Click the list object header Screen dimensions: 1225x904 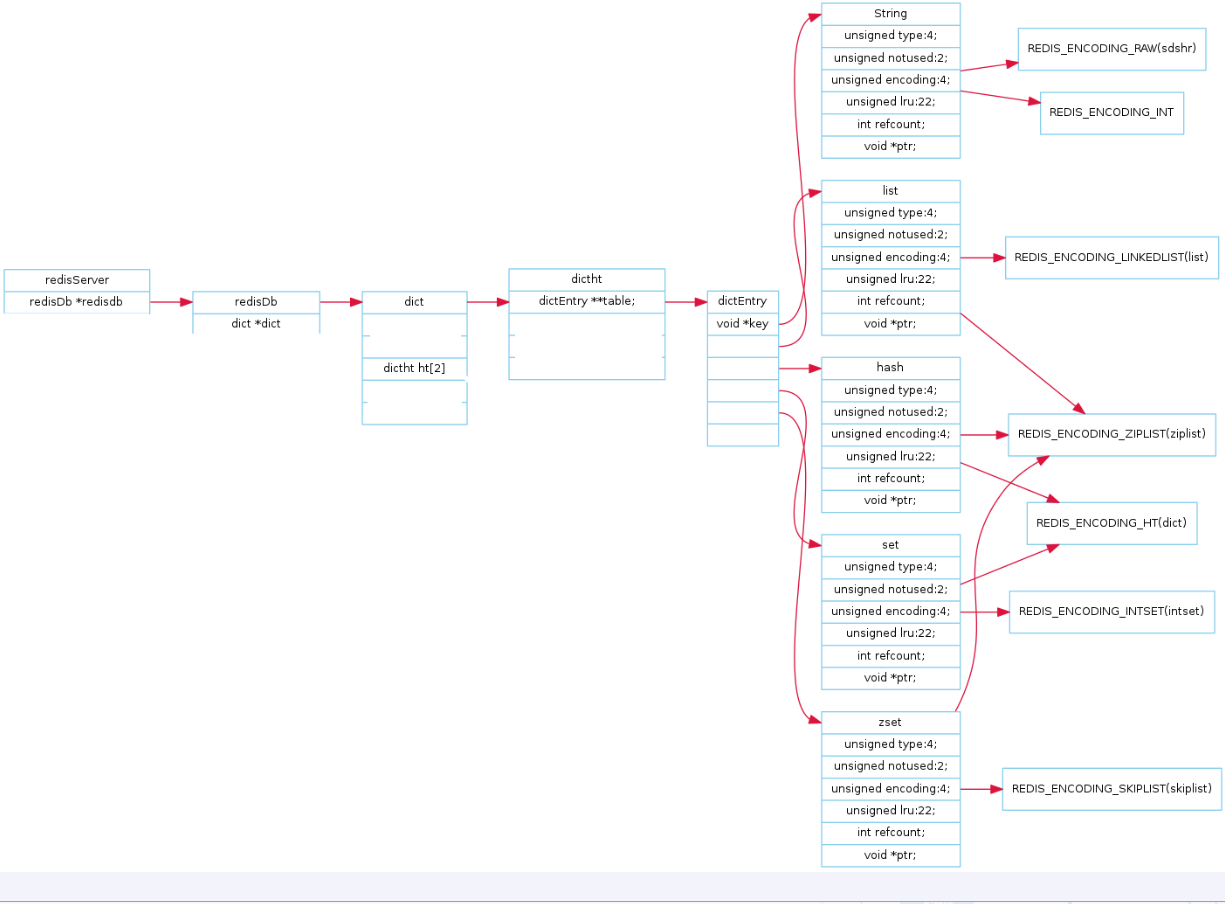[x=890, y=191]
